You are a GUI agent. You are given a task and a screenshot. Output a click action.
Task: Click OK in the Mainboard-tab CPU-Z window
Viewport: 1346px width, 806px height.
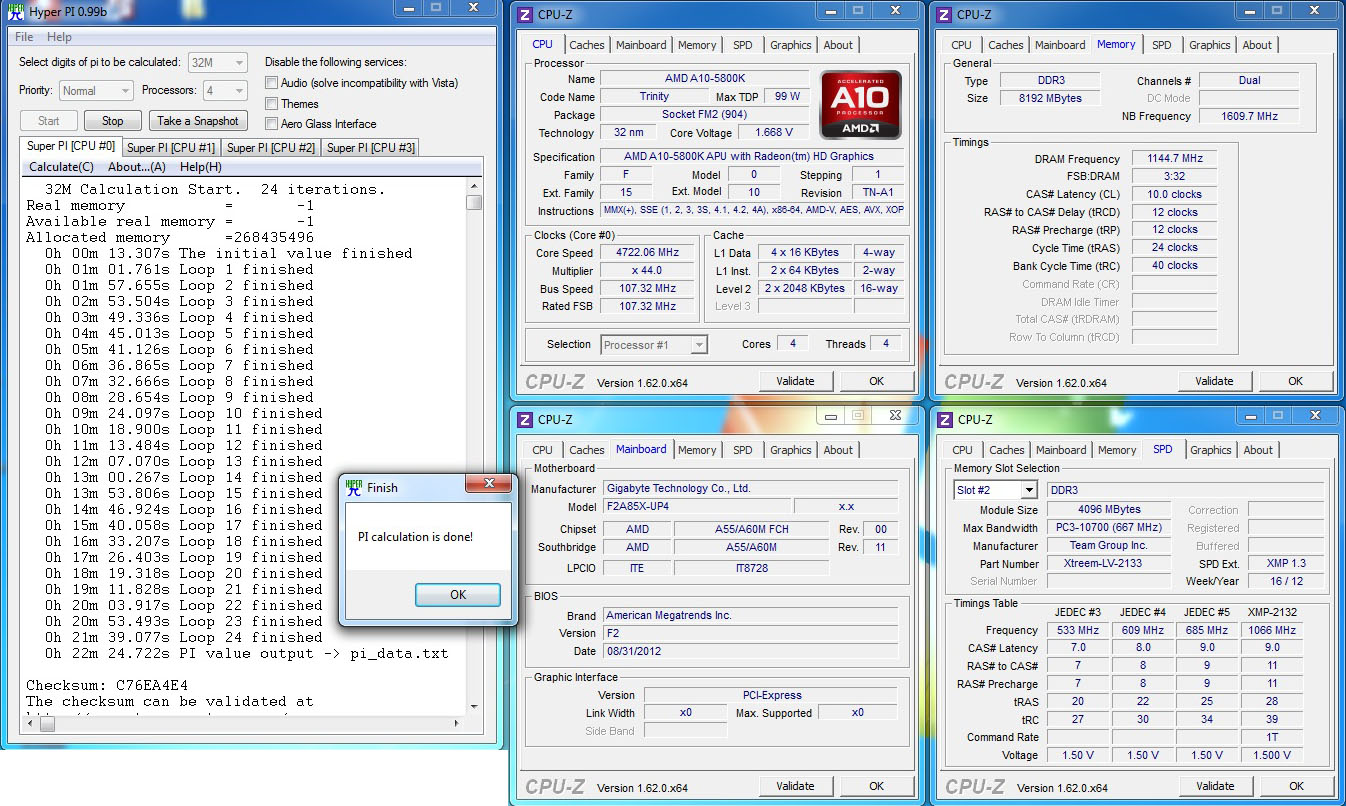876,786
